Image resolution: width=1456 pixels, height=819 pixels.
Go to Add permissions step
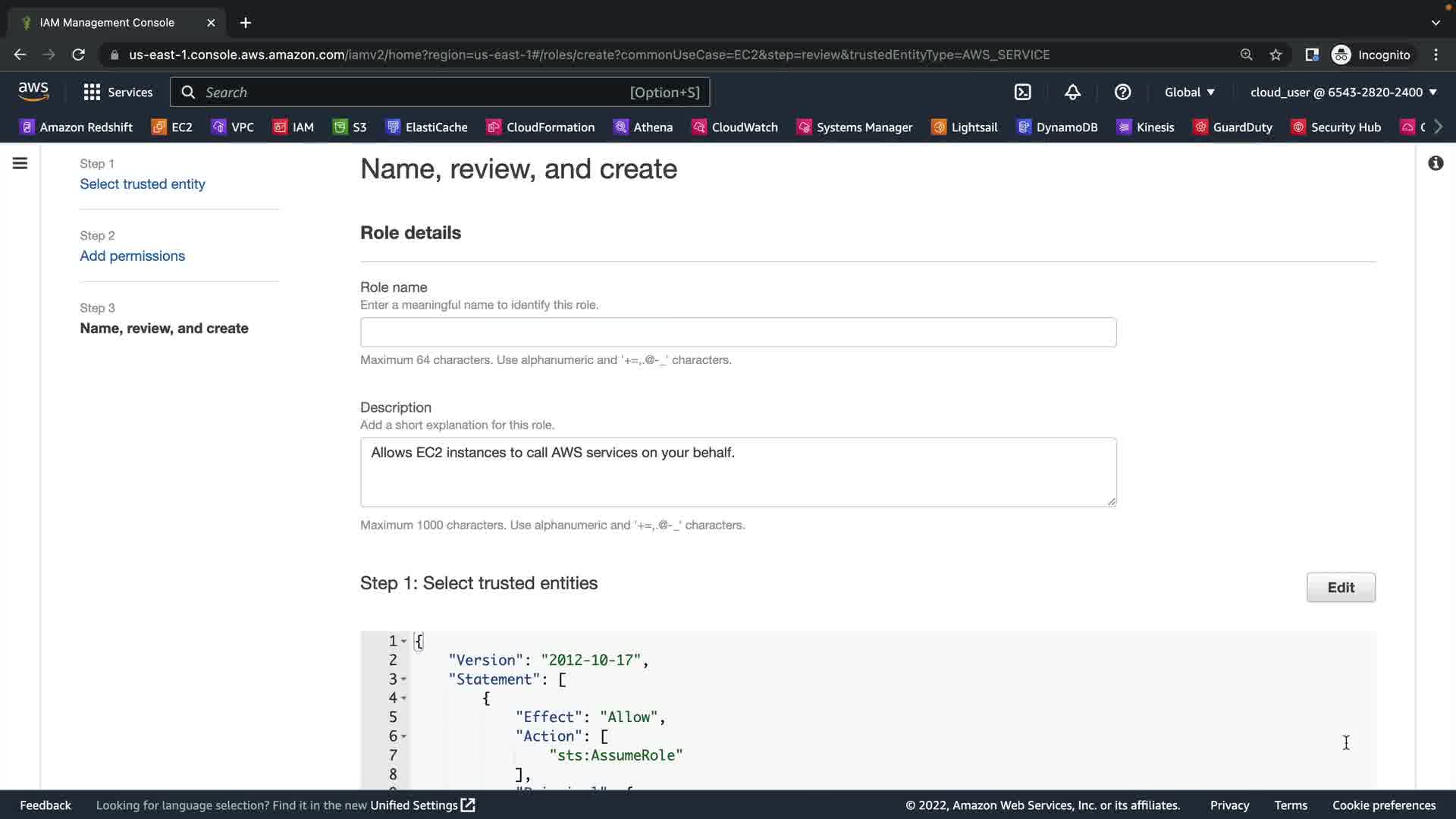click(132, 256)
